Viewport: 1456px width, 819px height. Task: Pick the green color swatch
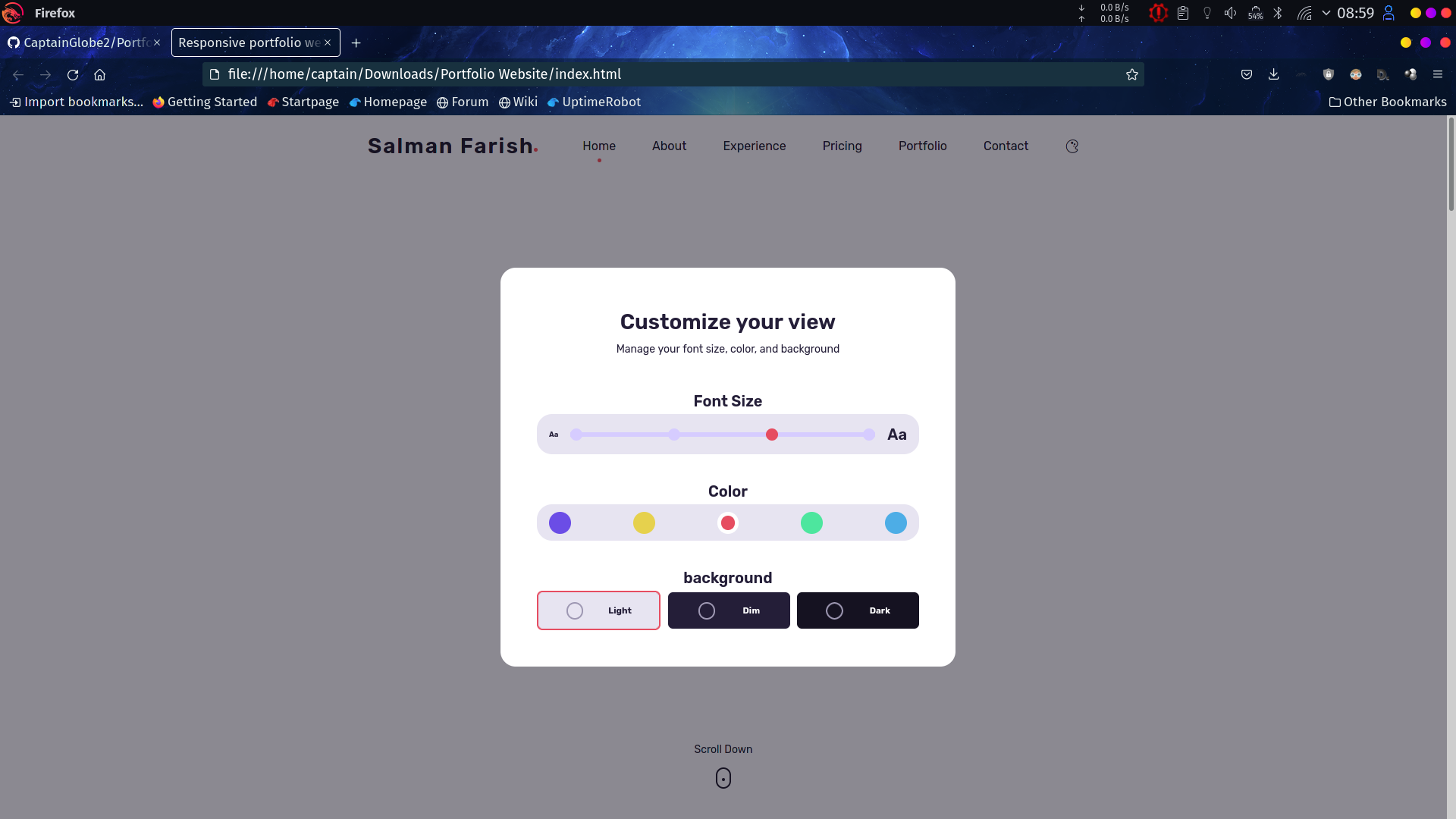(811, 522)
